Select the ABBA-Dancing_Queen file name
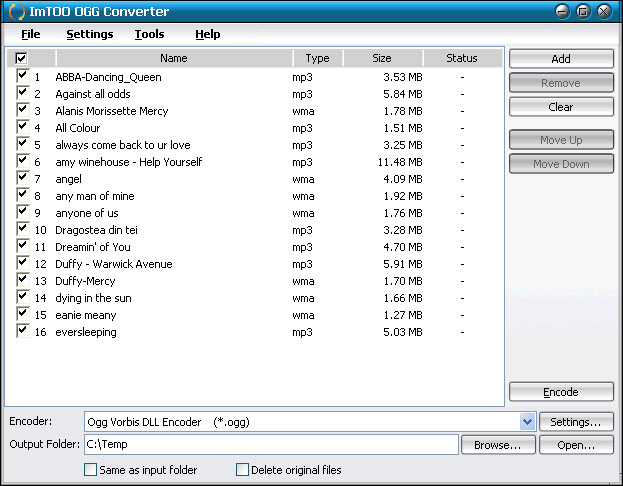 click(x=108, y=77)
